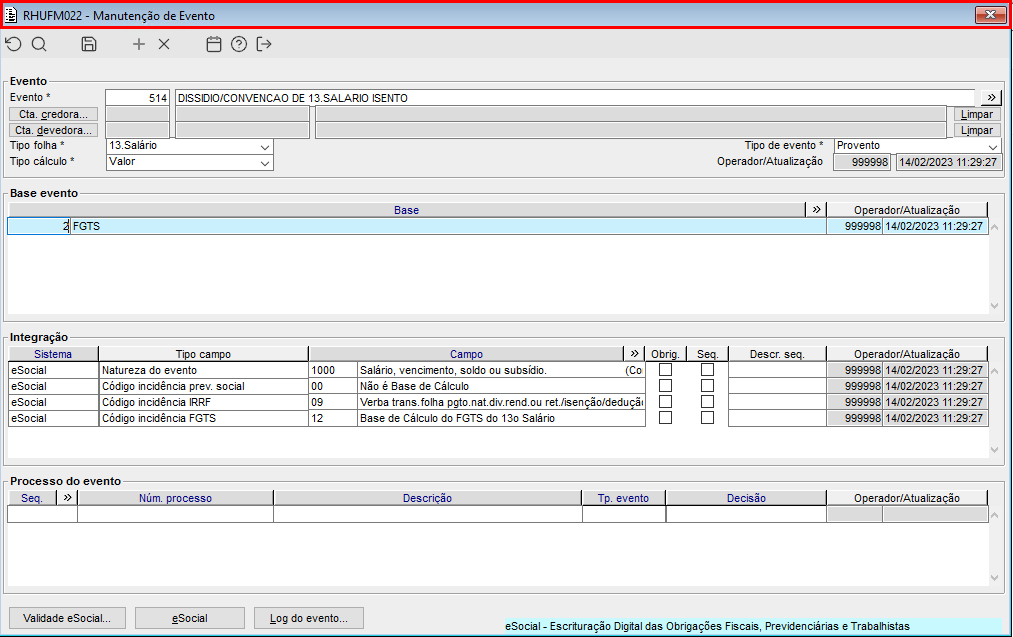Click Limpar for the Cta. credora row

[x=977, y=114]
